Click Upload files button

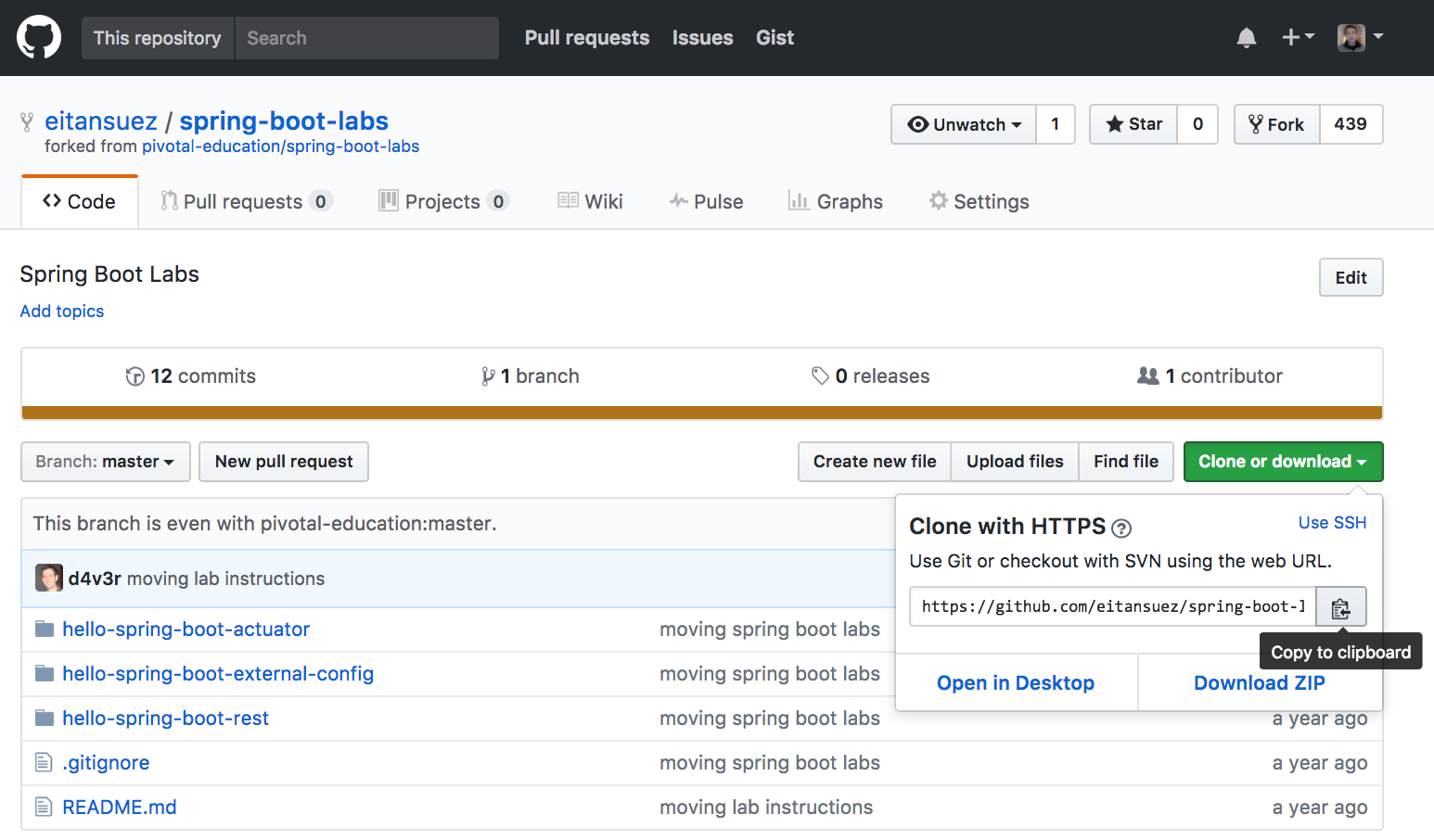click(1015, 462)
